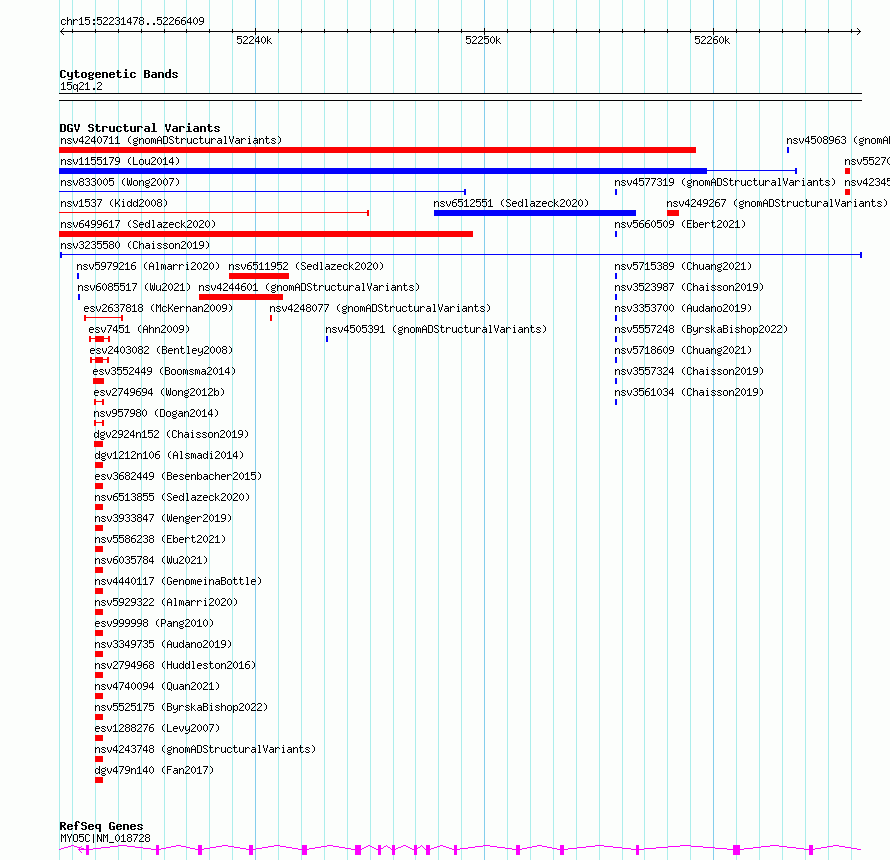Screen dimensions: 890x860
Task: Select nsv4440117 (GenomeinaBottle) variant
Action: click(178, 581)
